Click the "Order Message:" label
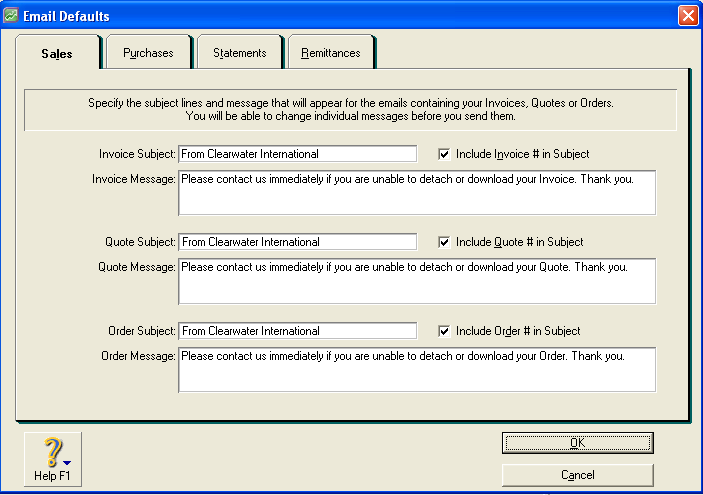703x495 pixels. [x=138, y=356]
